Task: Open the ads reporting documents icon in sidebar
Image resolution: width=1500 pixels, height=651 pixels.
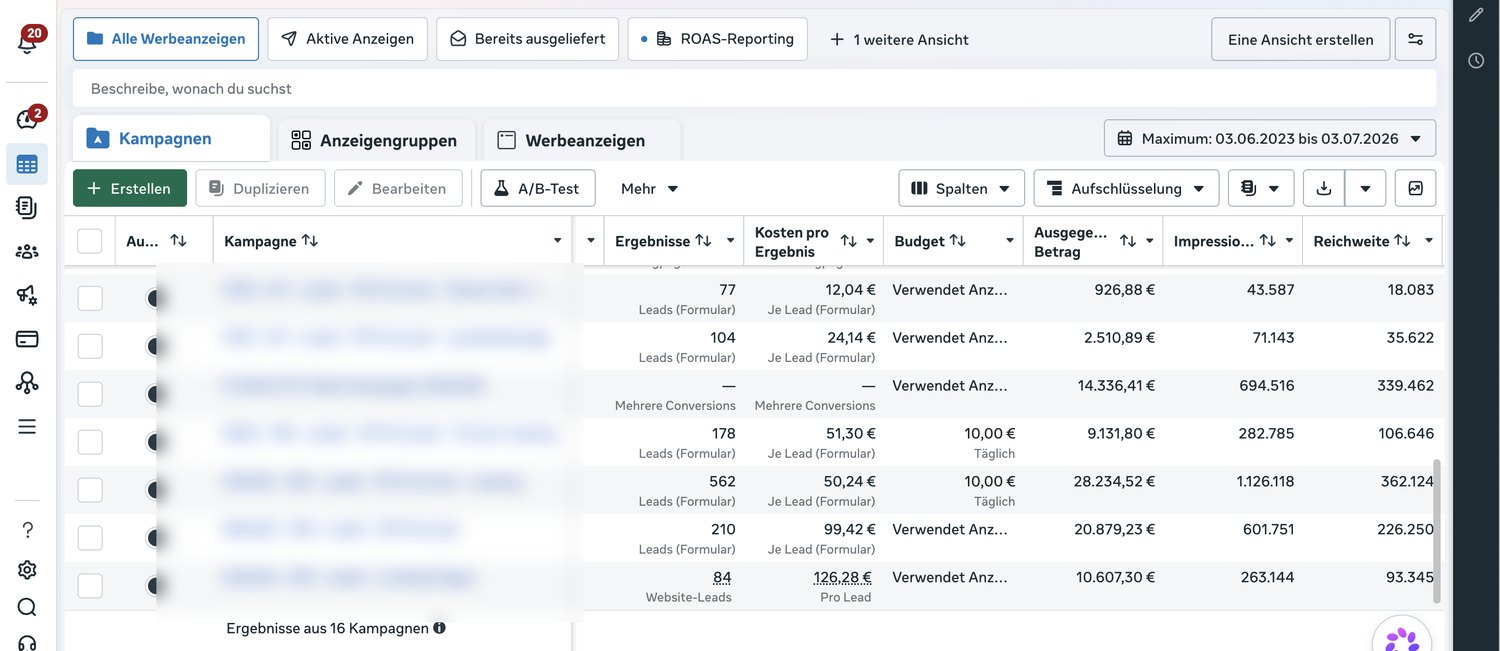Action: pos(27,207)
